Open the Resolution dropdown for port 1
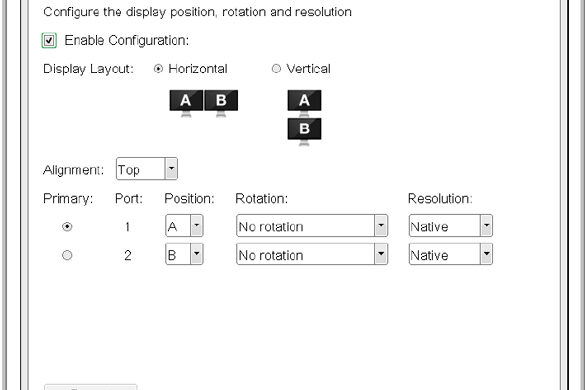 point(451,225)
